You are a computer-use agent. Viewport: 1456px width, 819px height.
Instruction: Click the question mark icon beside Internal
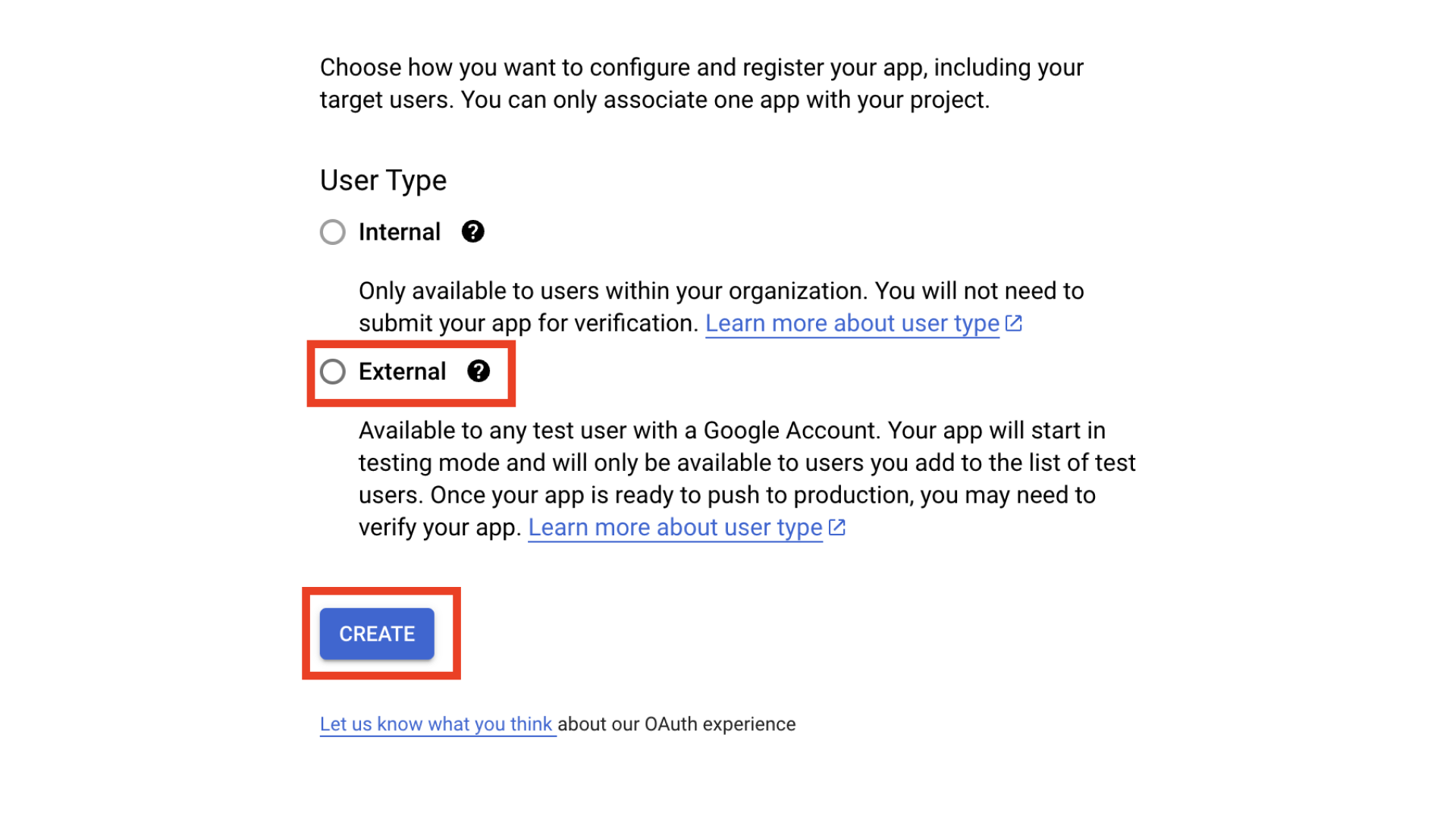[474, 232]
